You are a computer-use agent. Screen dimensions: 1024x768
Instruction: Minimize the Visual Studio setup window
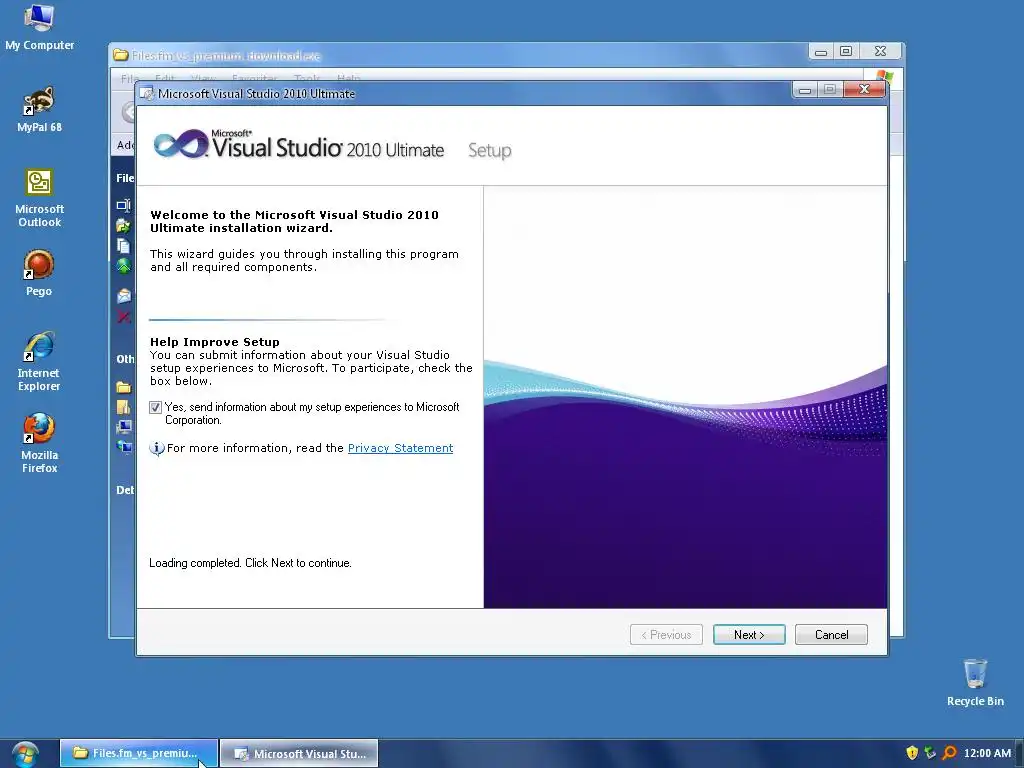tap(805, 90)
